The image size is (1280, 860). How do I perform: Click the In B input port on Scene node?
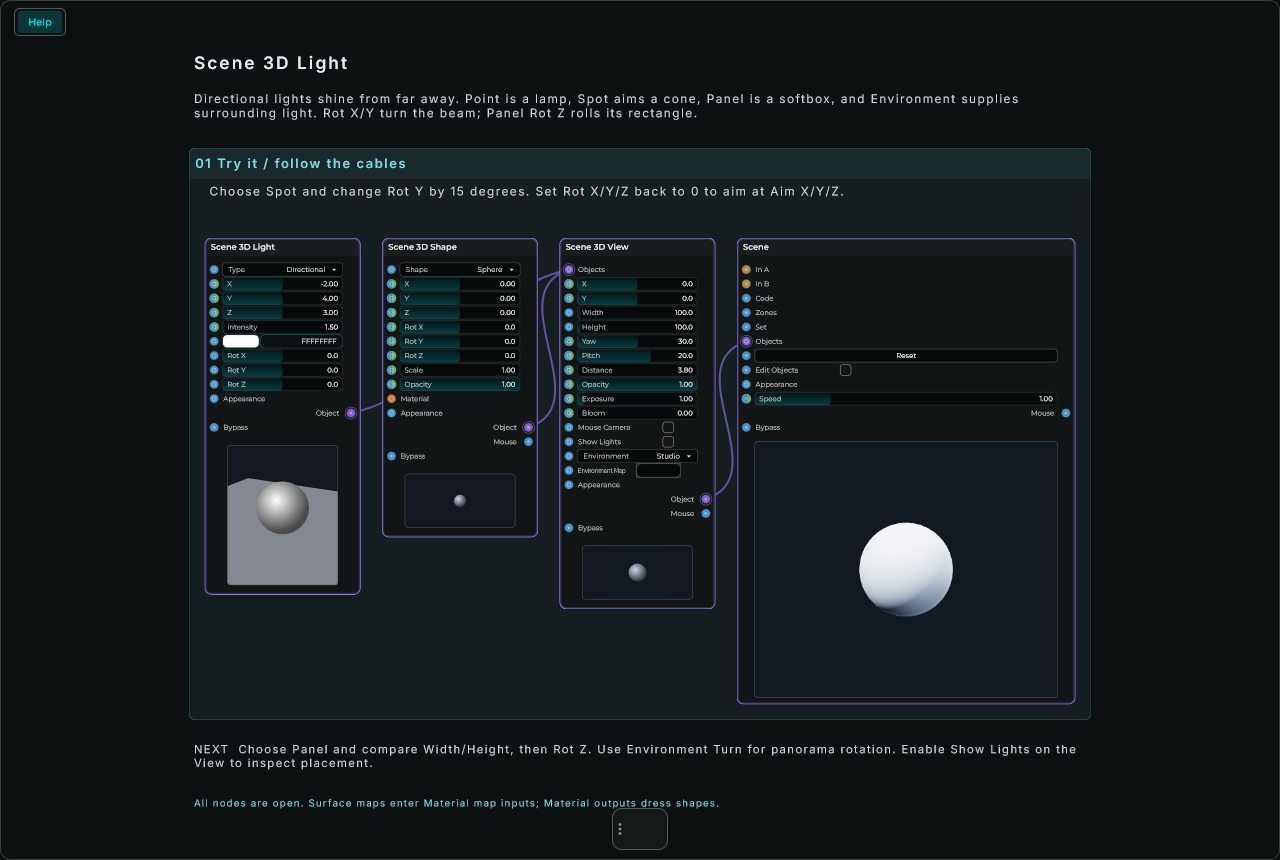746,284
